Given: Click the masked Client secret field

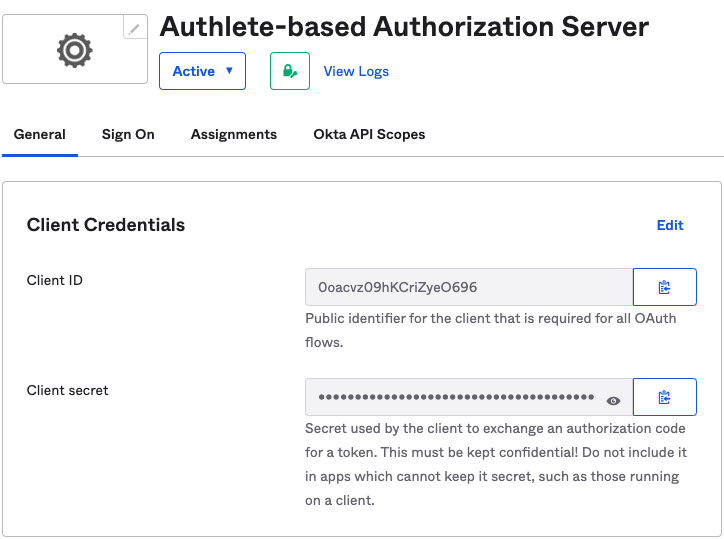Looking at the screenshot, I should pyautogui.click(x=469, y=397).
